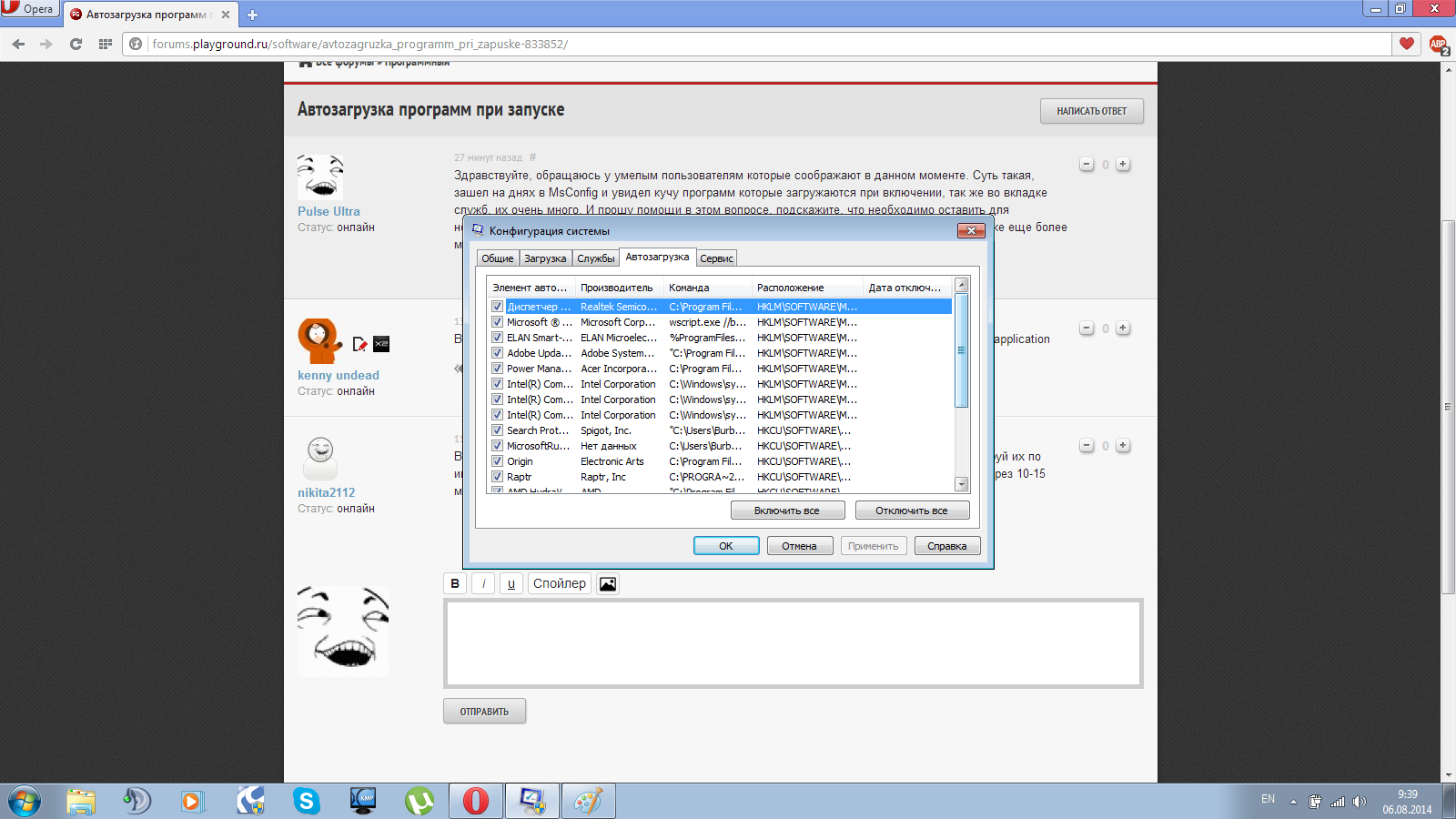Click kenny undead's avatar image
The height and width of the screenshot is (819, 1456).
click(320, 340)
